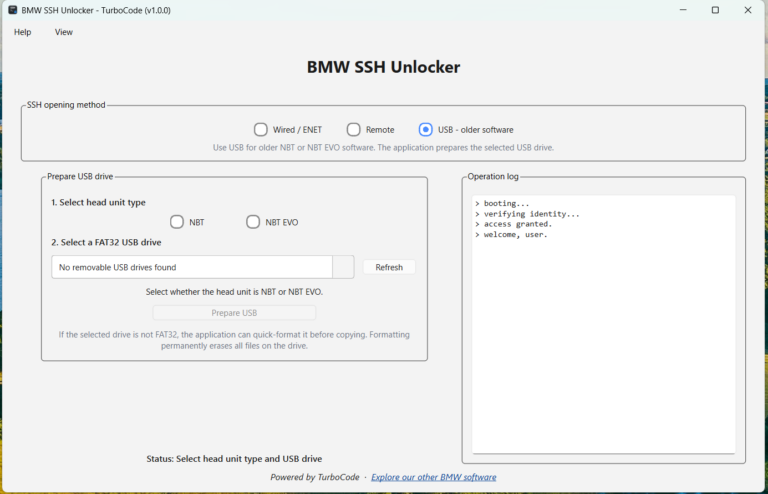Click the 'welcome, user.' log line

pyautogui.click(x=511, y=235)
